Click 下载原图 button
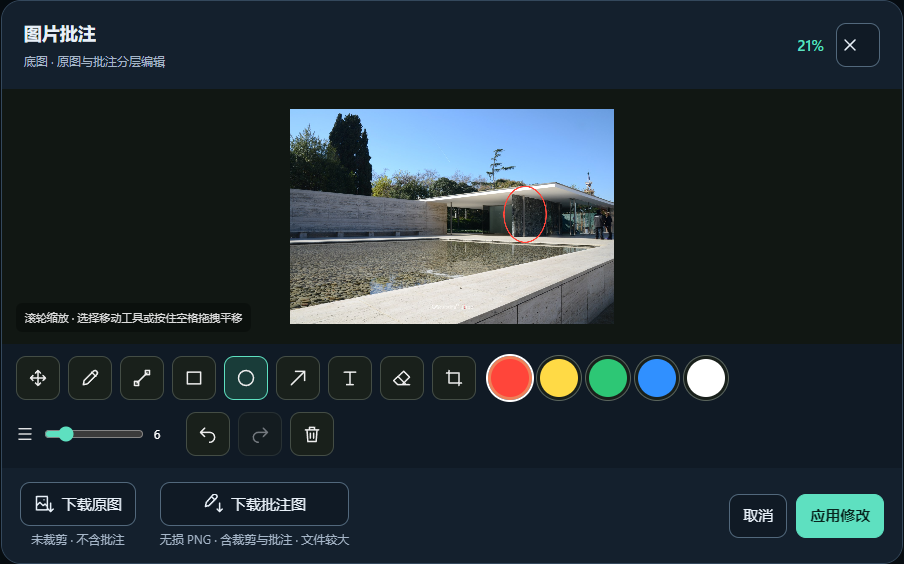Screen dimensions: 904x564 click(x=78, y=504)
